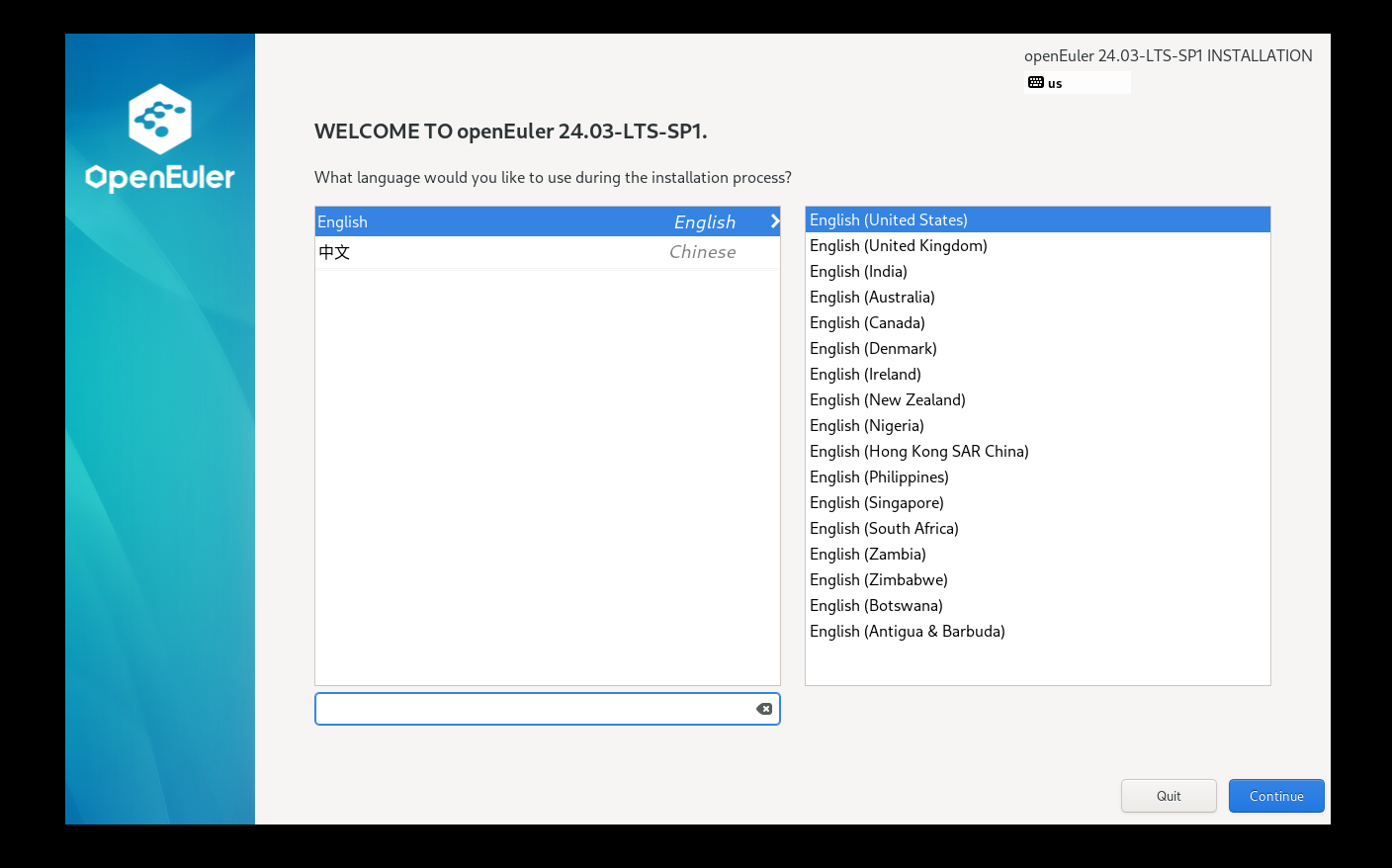Choose English (Nigeria) locale
This screenshot has width=1392, height=868.
(1038, 425)
